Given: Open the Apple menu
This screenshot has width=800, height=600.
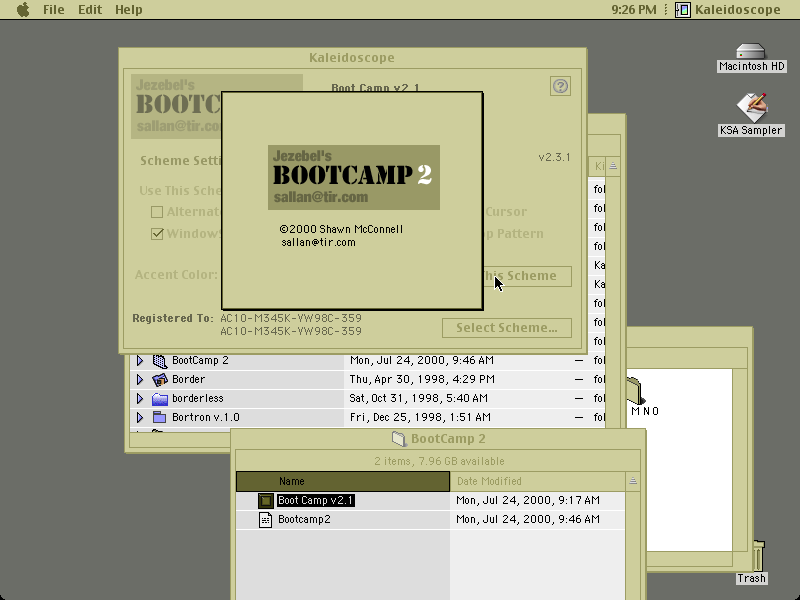Looking at the screenshot, I should click(23, 10).
